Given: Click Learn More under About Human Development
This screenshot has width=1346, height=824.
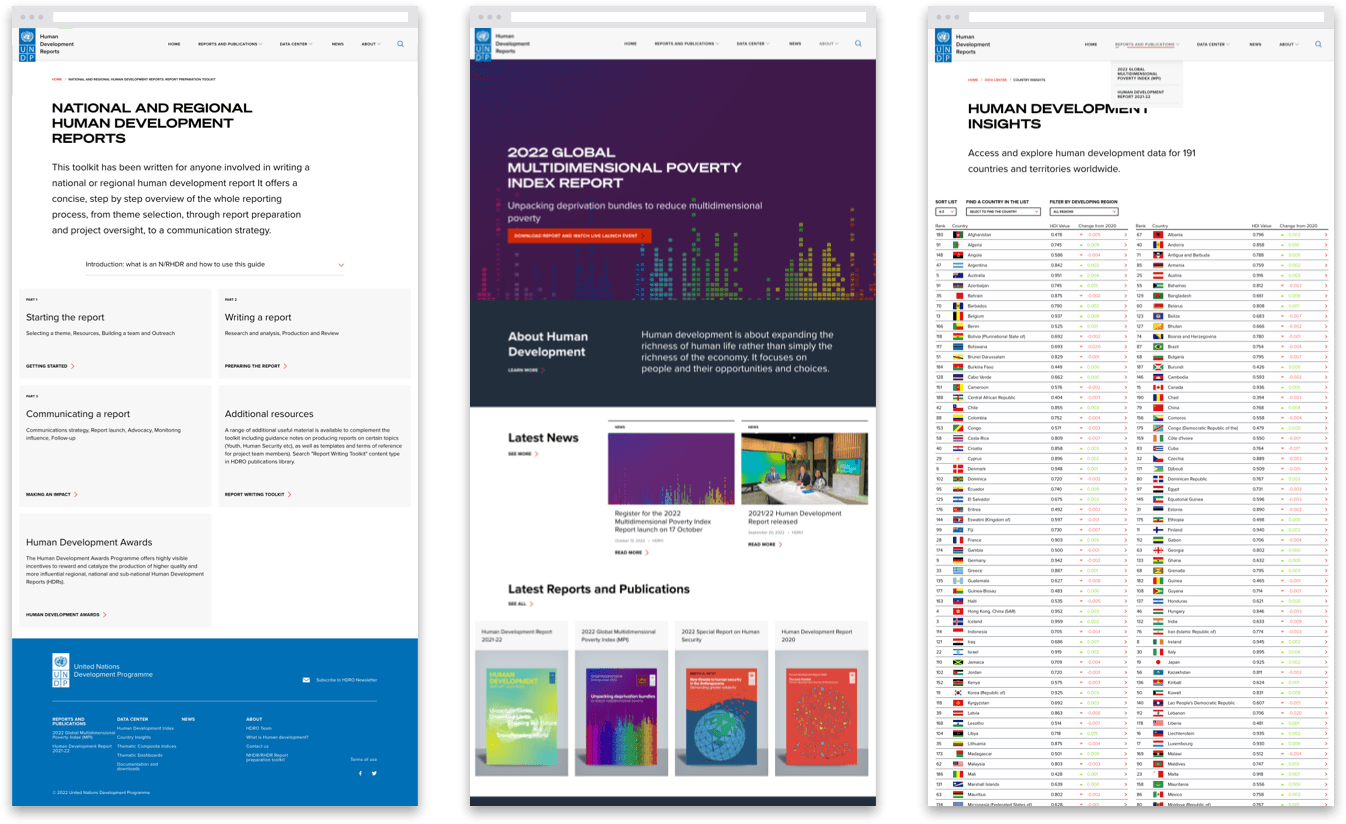Looking at the screenshot, I should [525, 370].
